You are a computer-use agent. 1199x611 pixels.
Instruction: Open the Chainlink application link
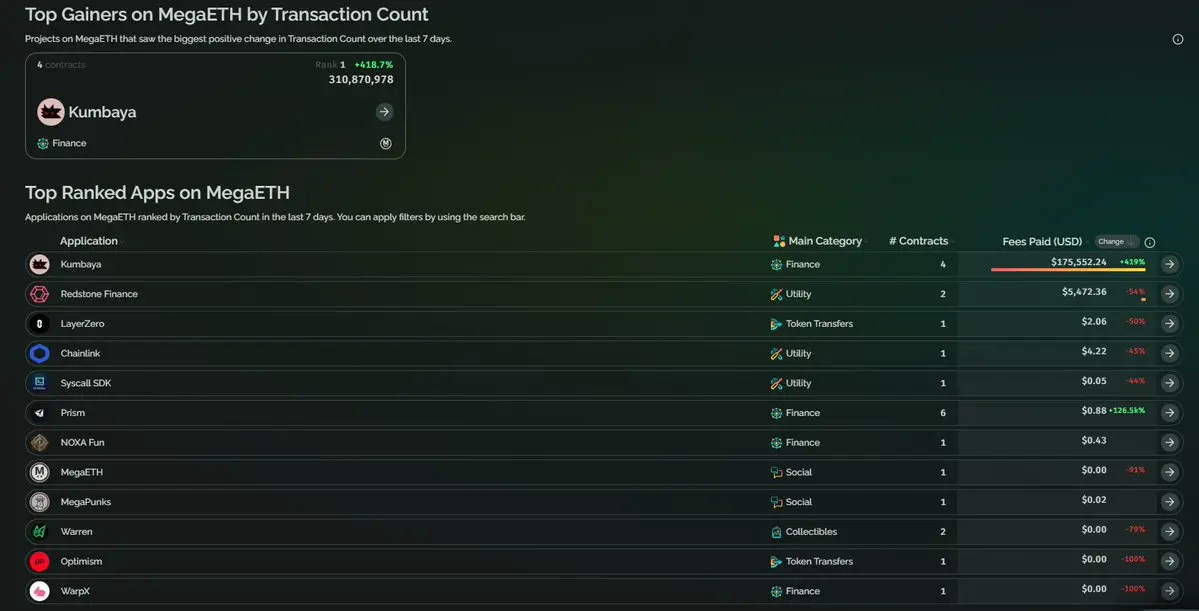(80, 353)
